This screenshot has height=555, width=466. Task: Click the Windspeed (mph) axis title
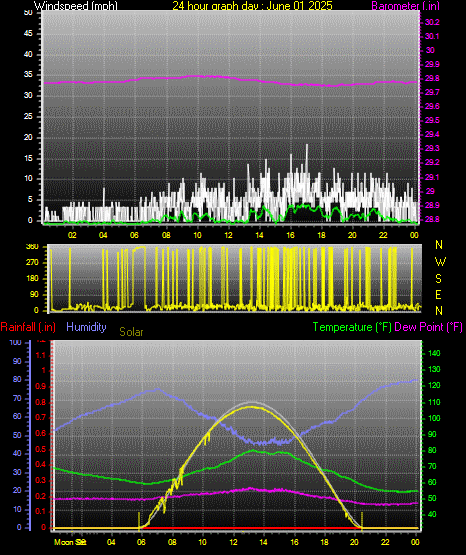click(75, 6)
